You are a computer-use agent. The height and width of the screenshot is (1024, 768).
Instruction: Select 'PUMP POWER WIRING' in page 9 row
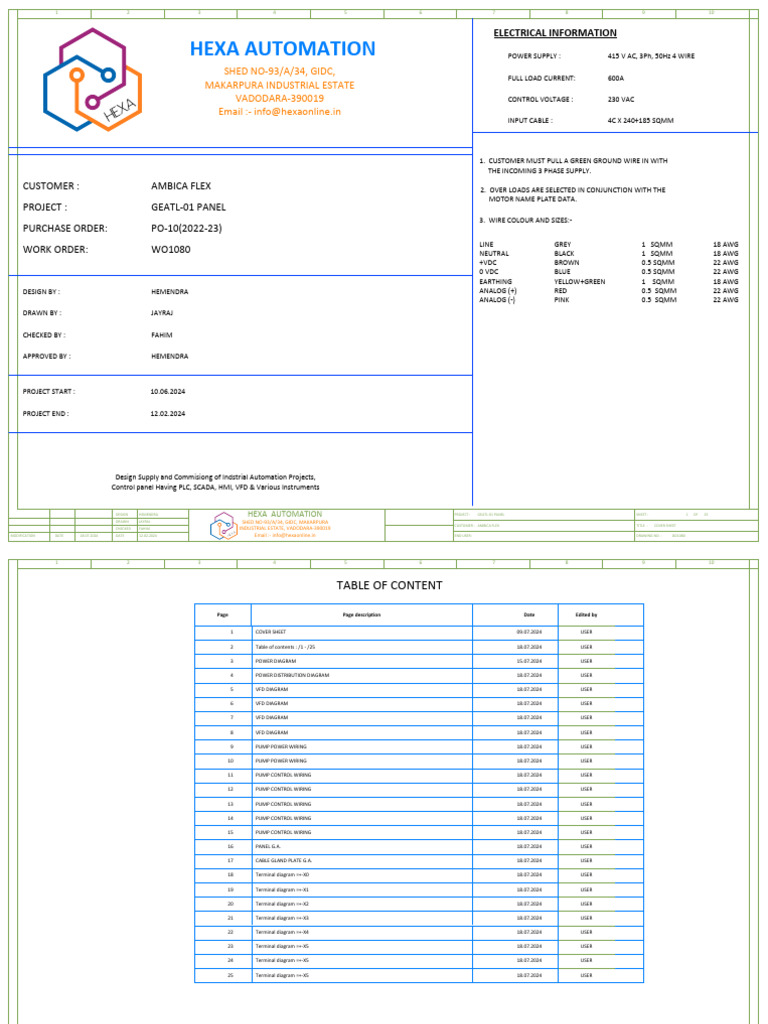281,746
